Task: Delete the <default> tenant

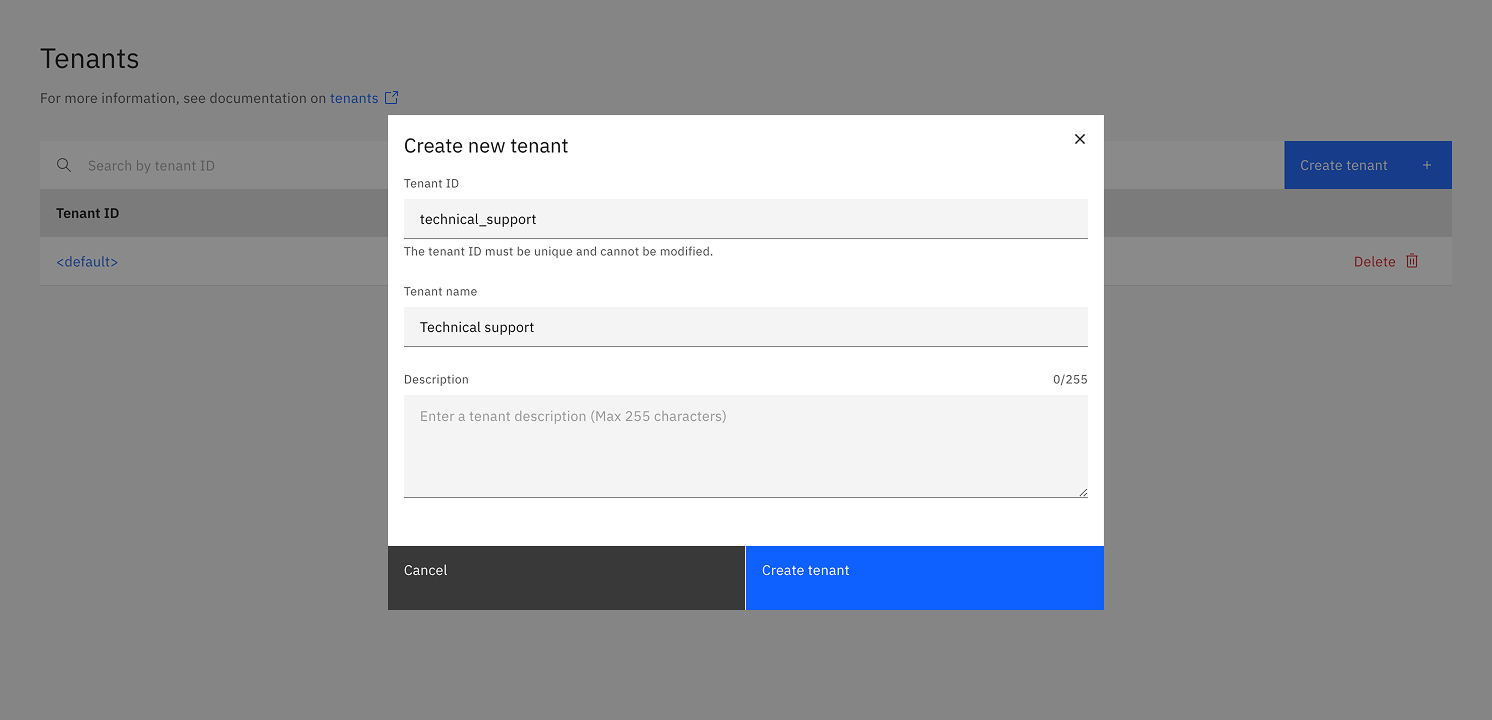Action: (x=1386, y=261)
